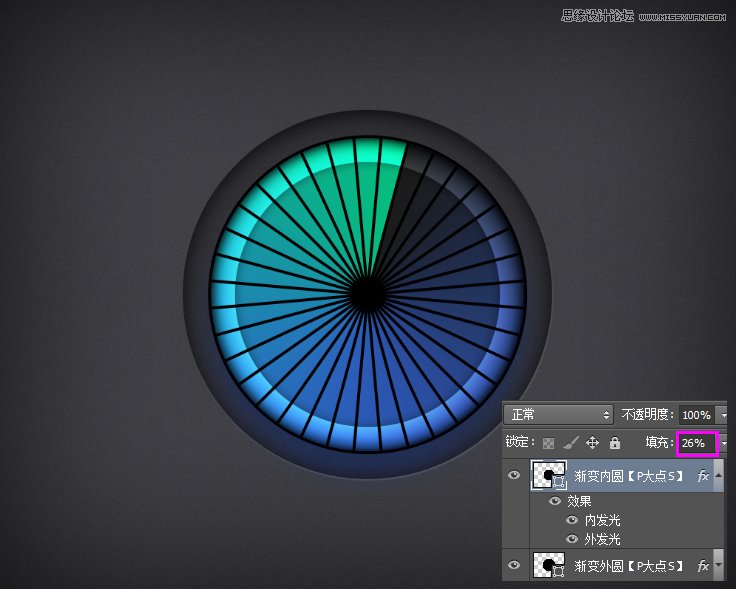Select the 渐变外圆【P大点S】 layer name
Screen dimensions: 736x589
[628, 566]
